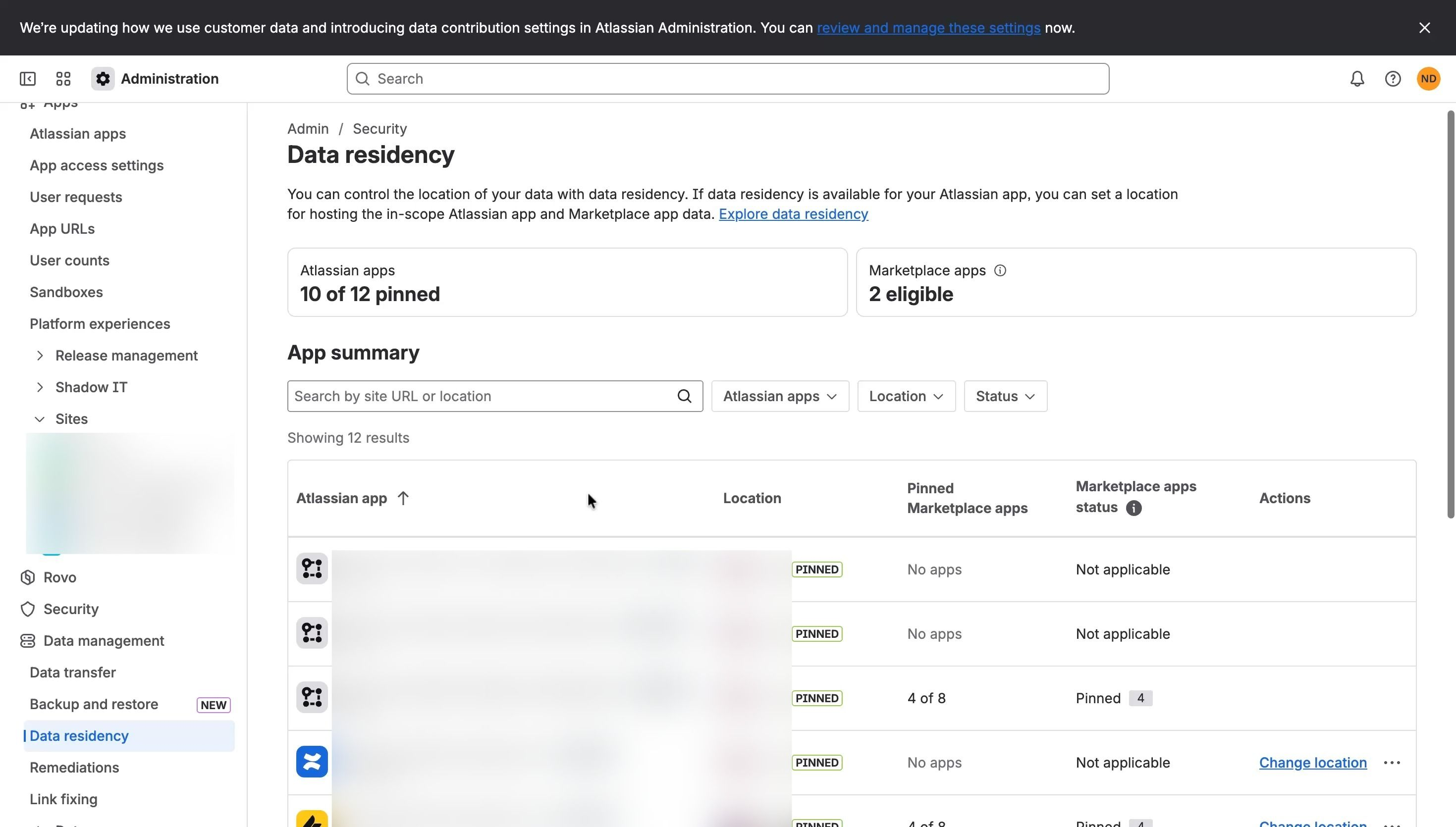Click the Marketplace apps info icon
This screenshot has width=1456, height=827.
1000,271
